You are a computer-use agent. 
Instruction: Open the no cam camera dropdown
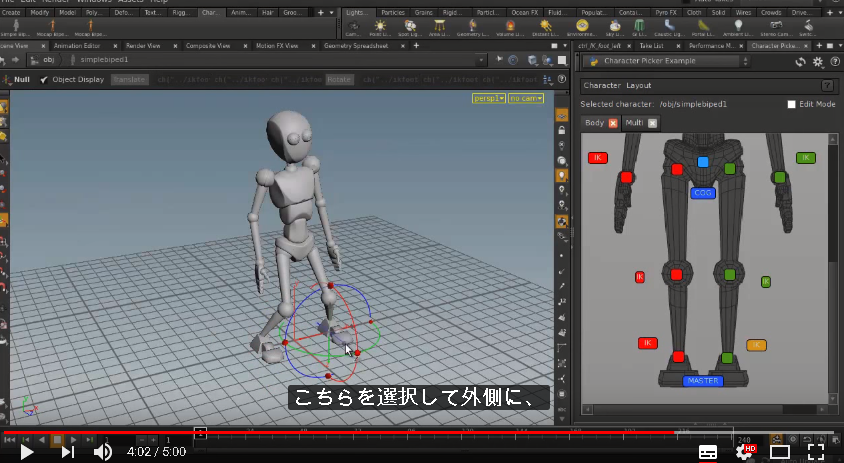pyautogui.click(x=526, y=99)
